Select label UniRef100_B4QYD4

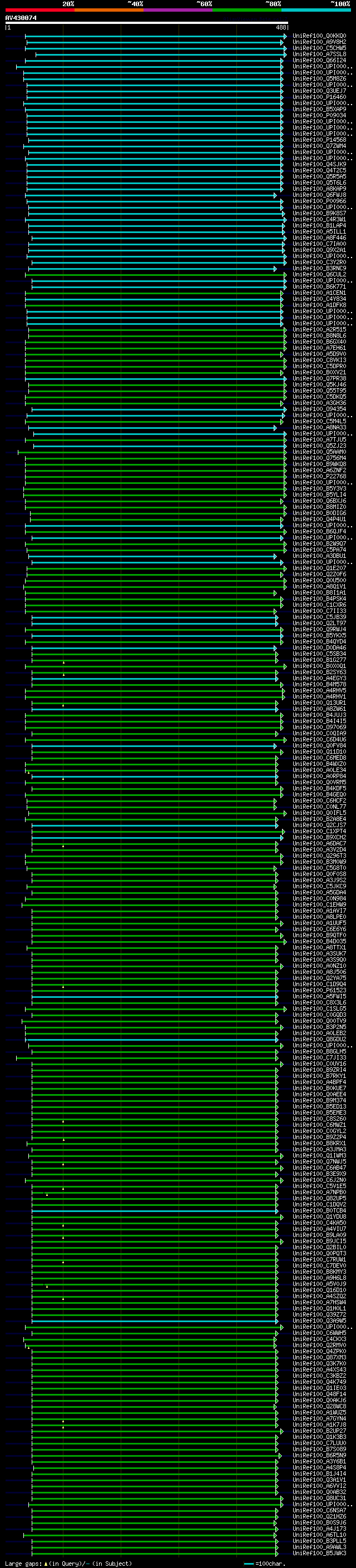319,641
